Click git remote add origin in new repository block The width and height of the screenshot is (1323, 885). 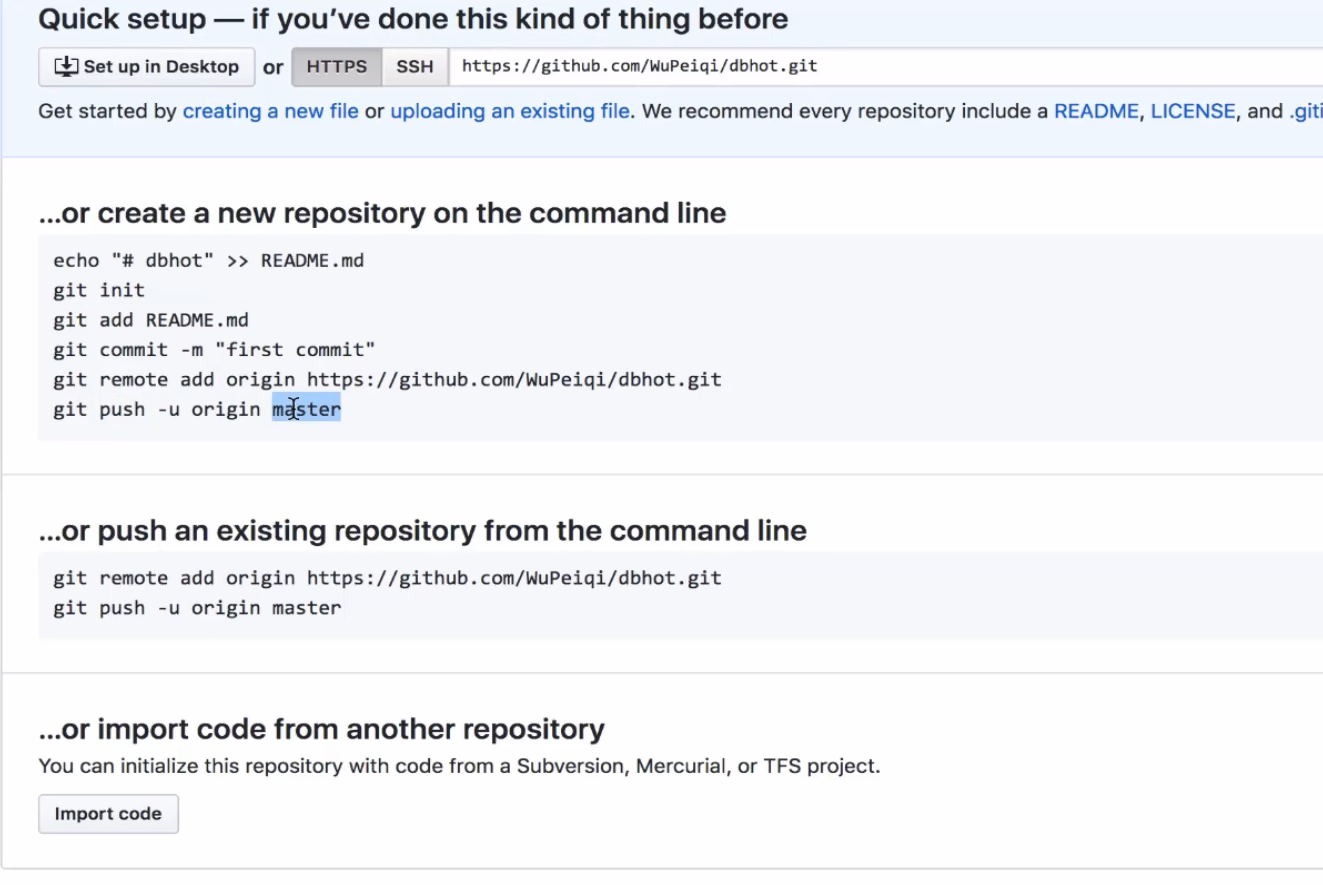pyautogui.click(x=387, y=380)
